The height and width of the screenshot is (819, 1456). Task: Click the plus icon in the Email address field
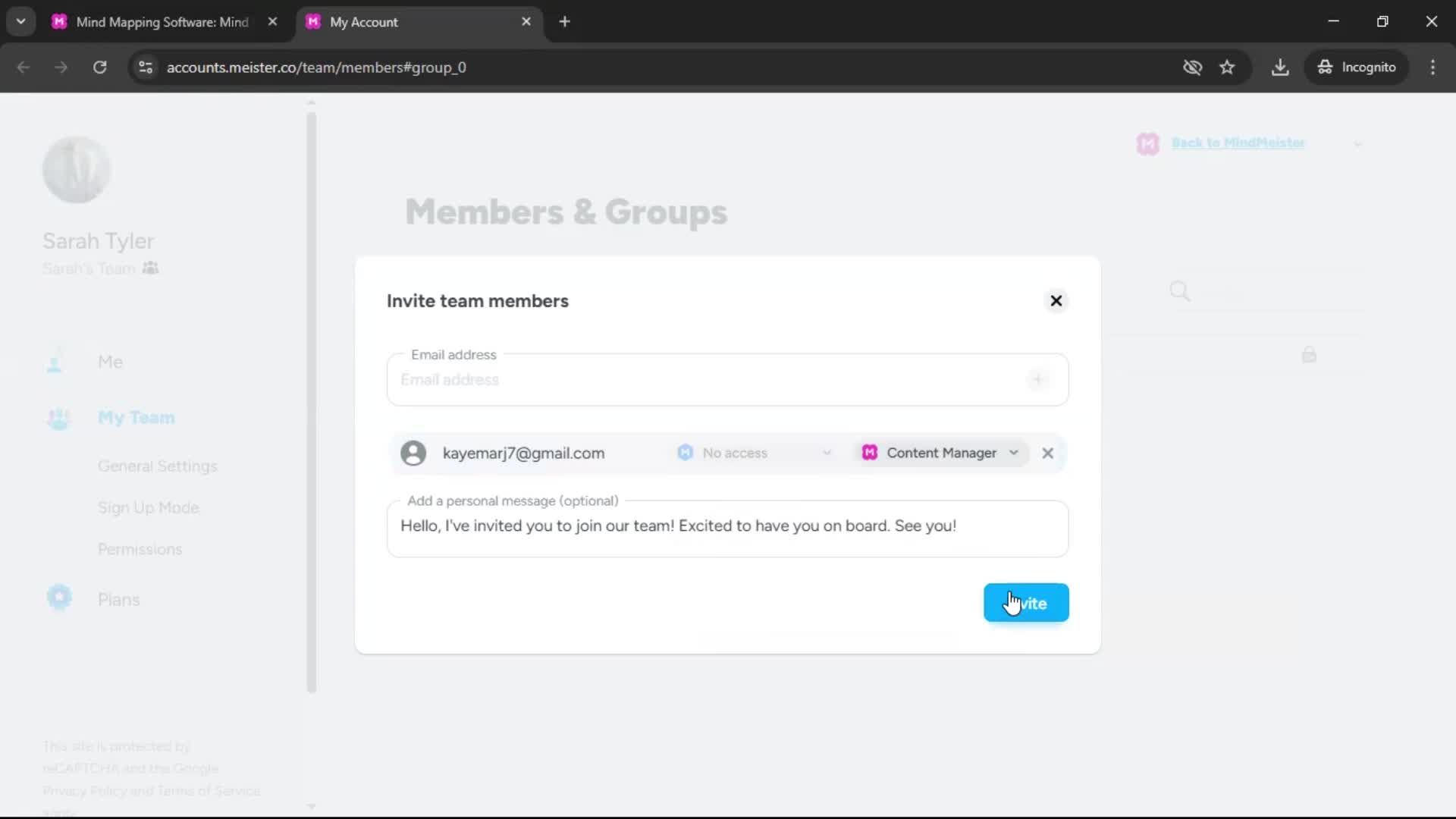(1037, 379)
